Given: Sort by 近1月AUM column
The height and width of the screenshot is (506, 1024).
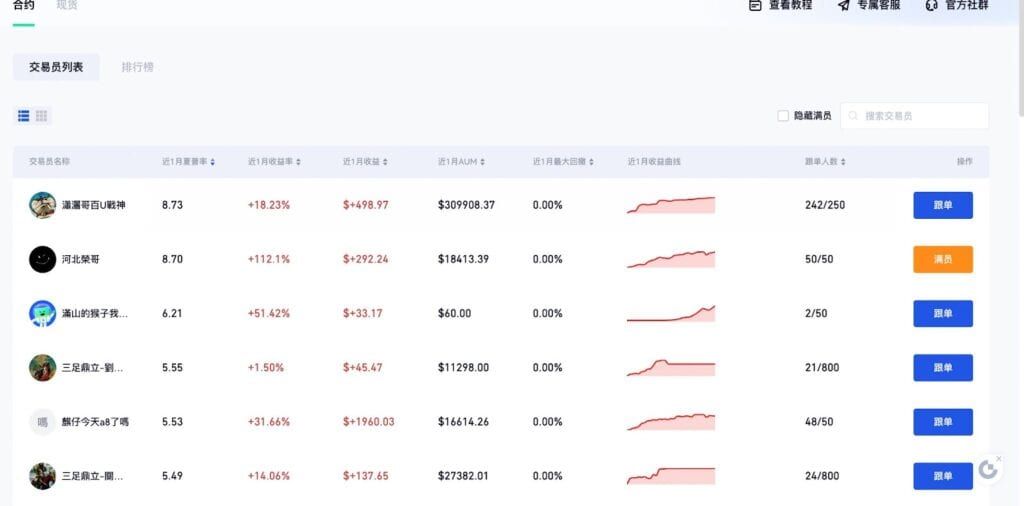Looking at the screenshot, I should point(485,162).
